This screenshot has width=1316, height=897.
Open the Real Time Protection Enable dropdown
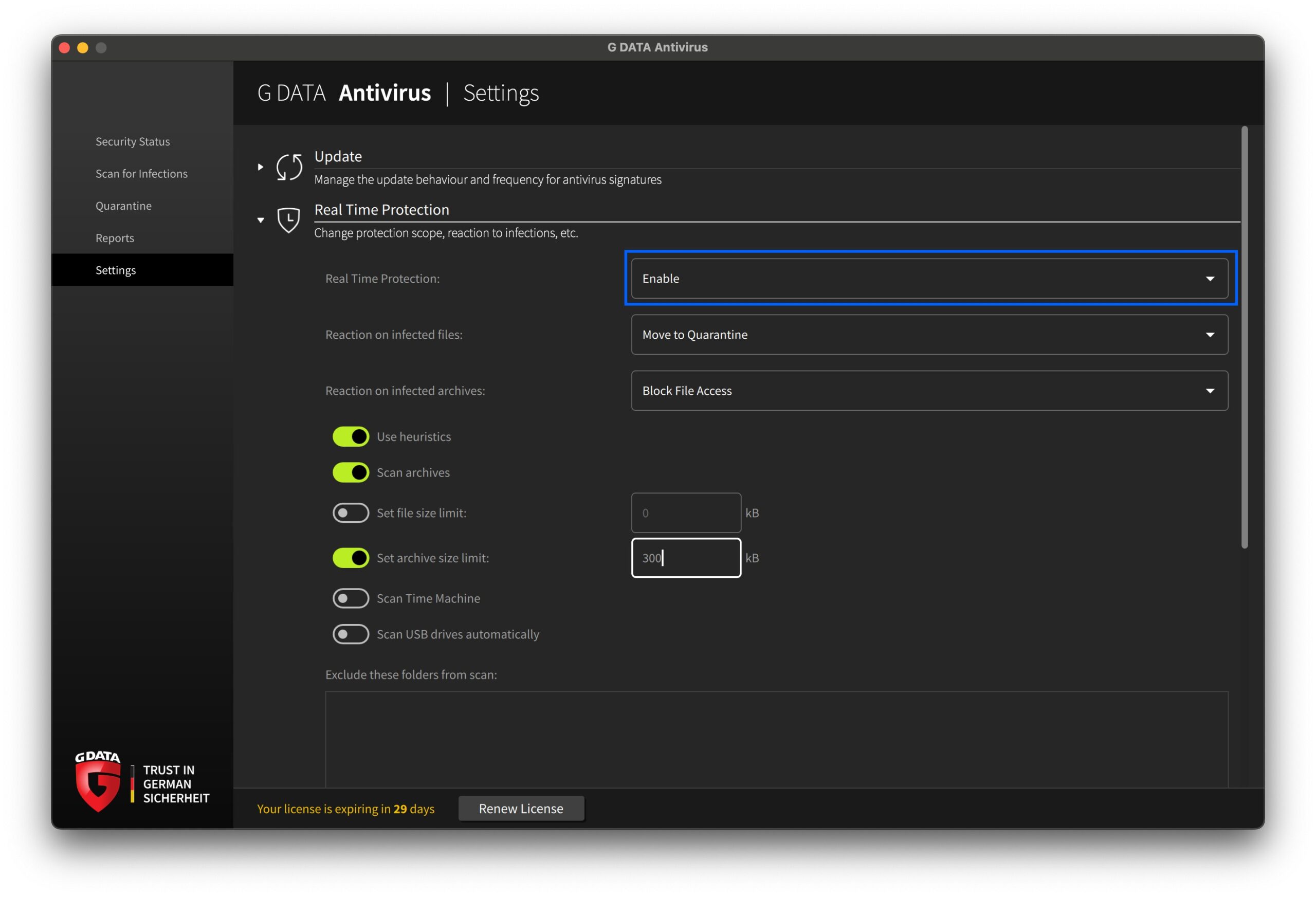929,279
